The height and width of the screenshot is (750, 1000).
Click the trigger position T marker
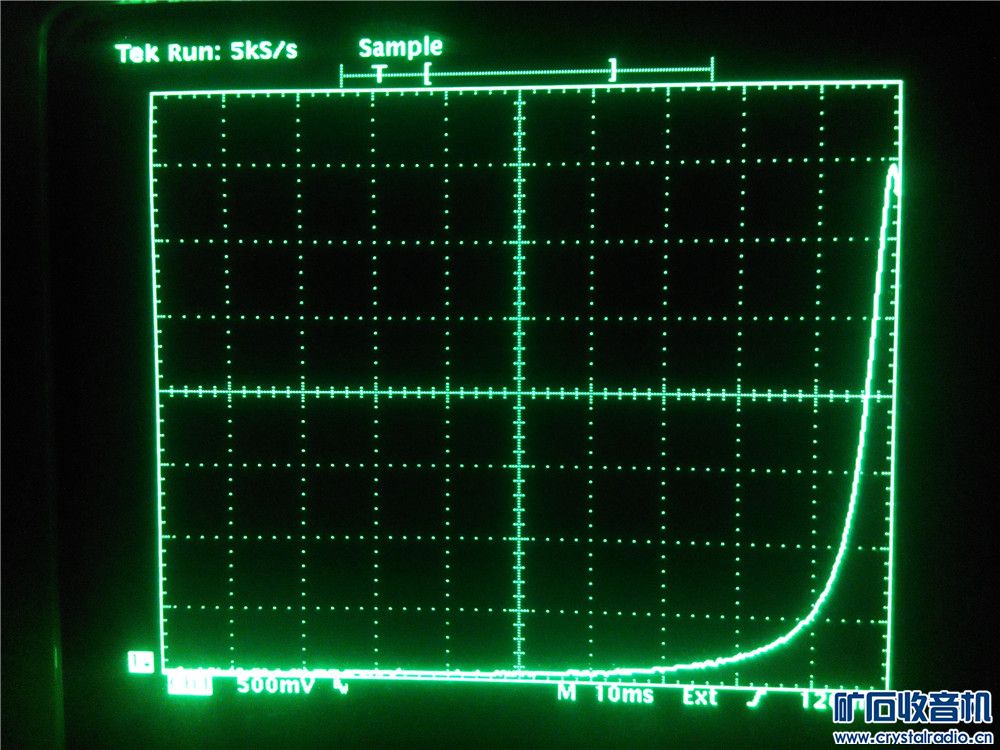coord(379,75)
